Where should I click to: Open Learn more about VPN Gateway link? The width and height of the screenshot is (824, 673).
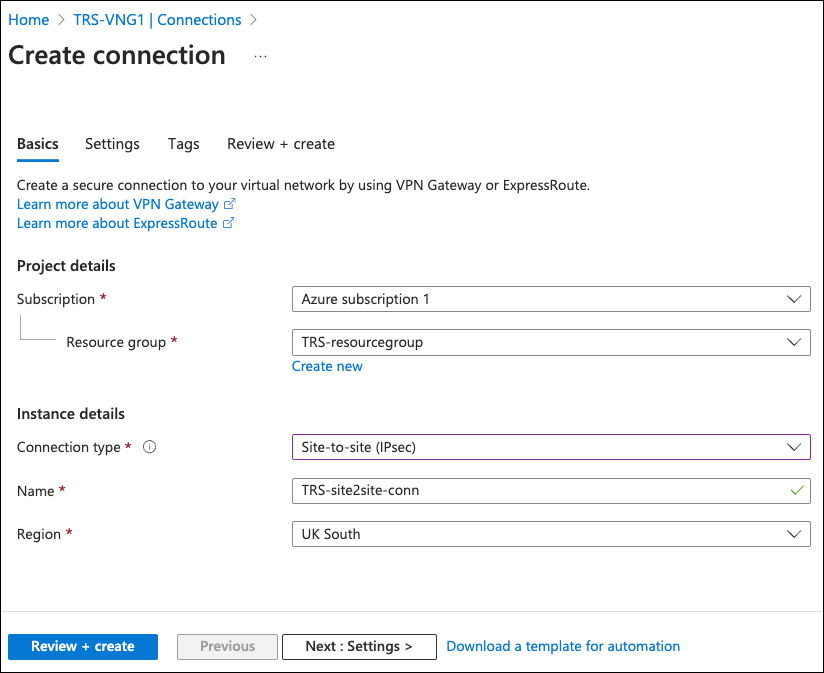pos(118,204)
